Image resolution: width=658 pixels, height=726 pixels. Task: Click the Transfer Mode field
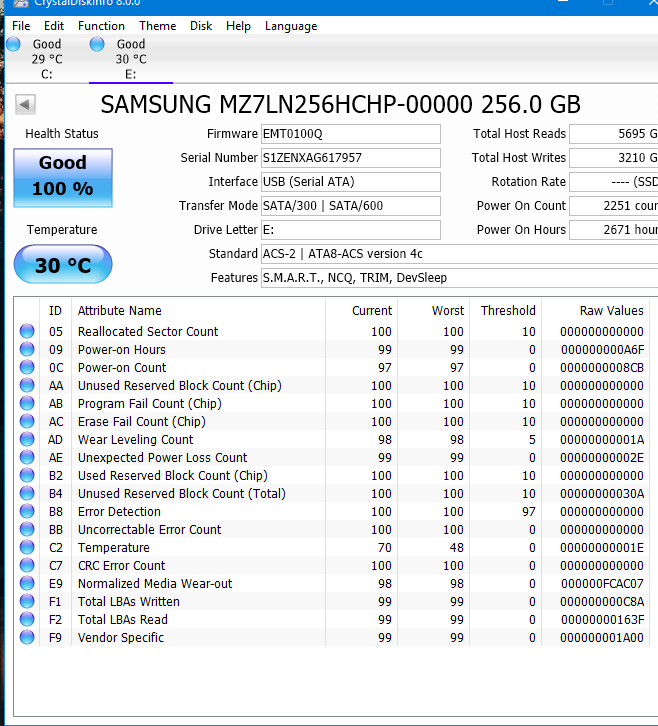click(351, 206)
